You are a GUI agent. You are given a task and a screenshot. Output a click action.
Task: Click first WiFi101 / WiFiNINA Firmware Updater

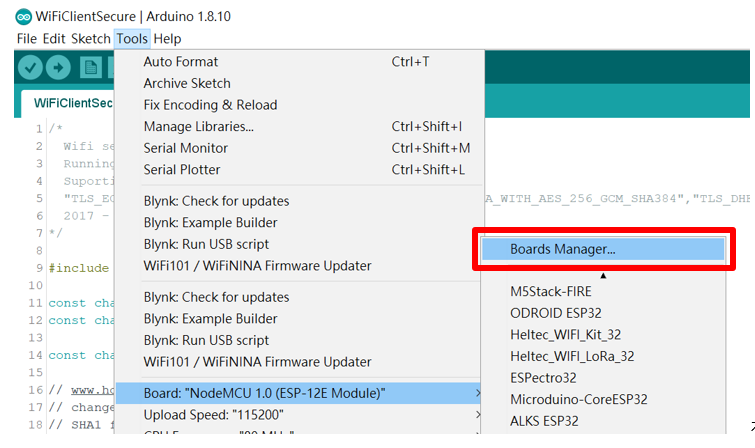point(299,266)
